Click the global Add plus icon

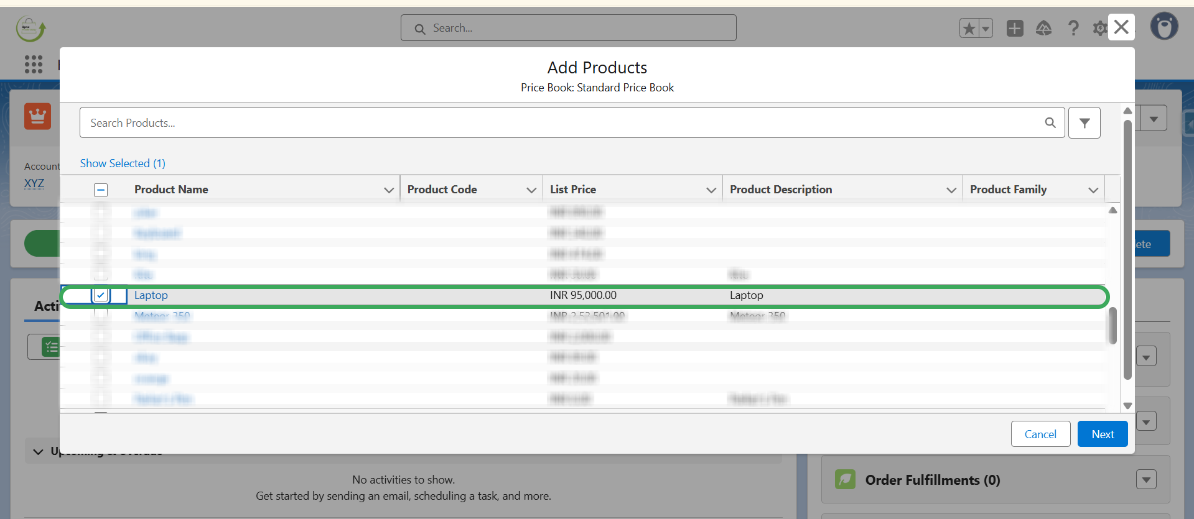(x=1015, y=29)
